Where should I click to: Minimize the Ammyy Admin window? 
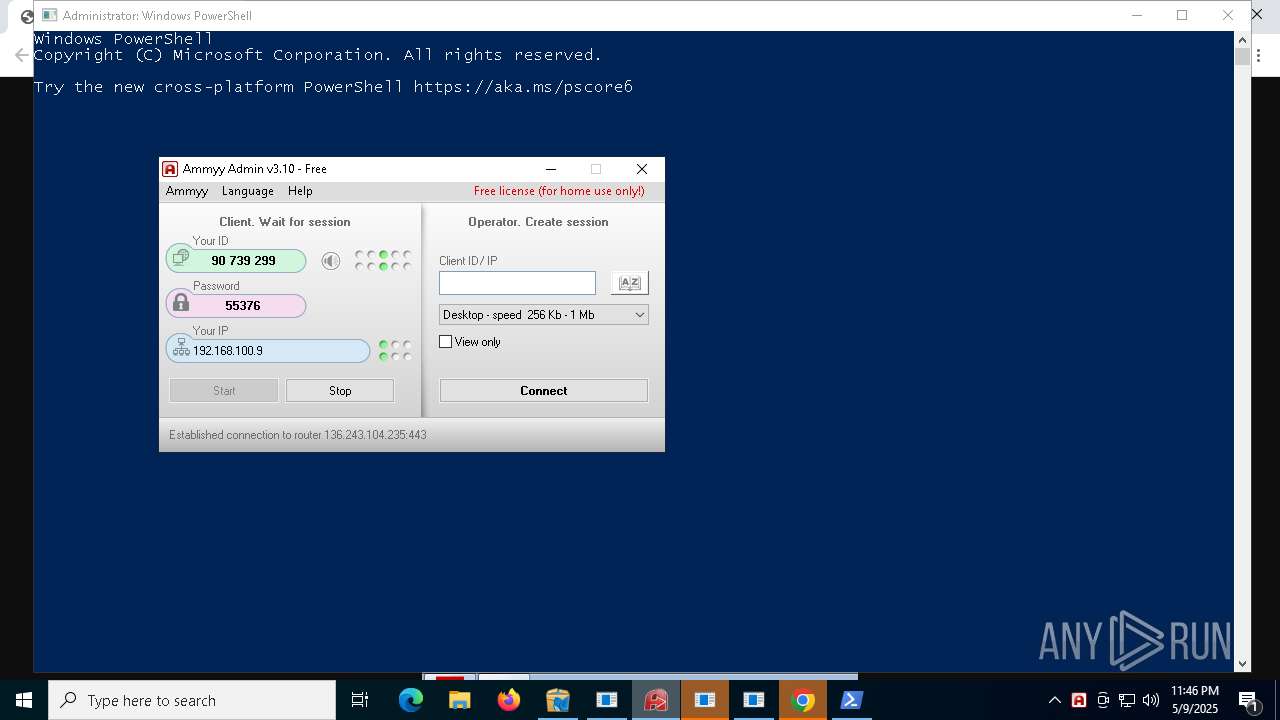[551, 169]
